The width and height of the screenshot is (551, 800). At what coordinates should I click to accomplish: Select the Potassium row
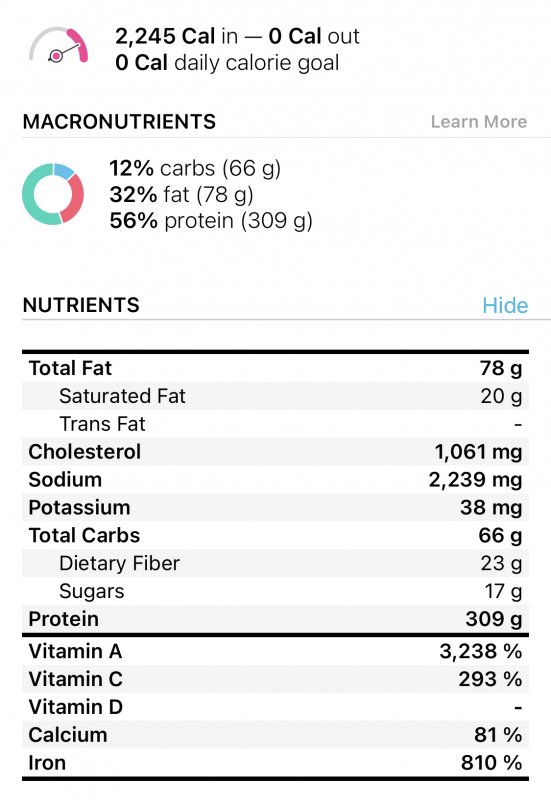pos(276,507)
